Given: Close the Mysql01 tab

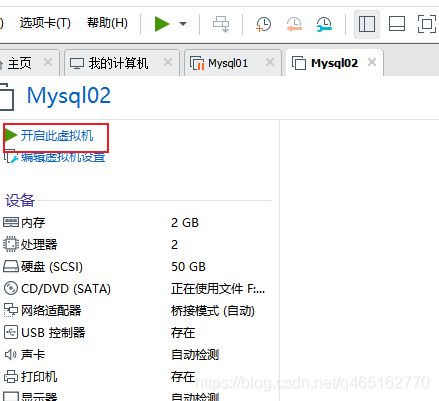Looking at the screenshot, I should pyautogui.click(x=270, y=62).
